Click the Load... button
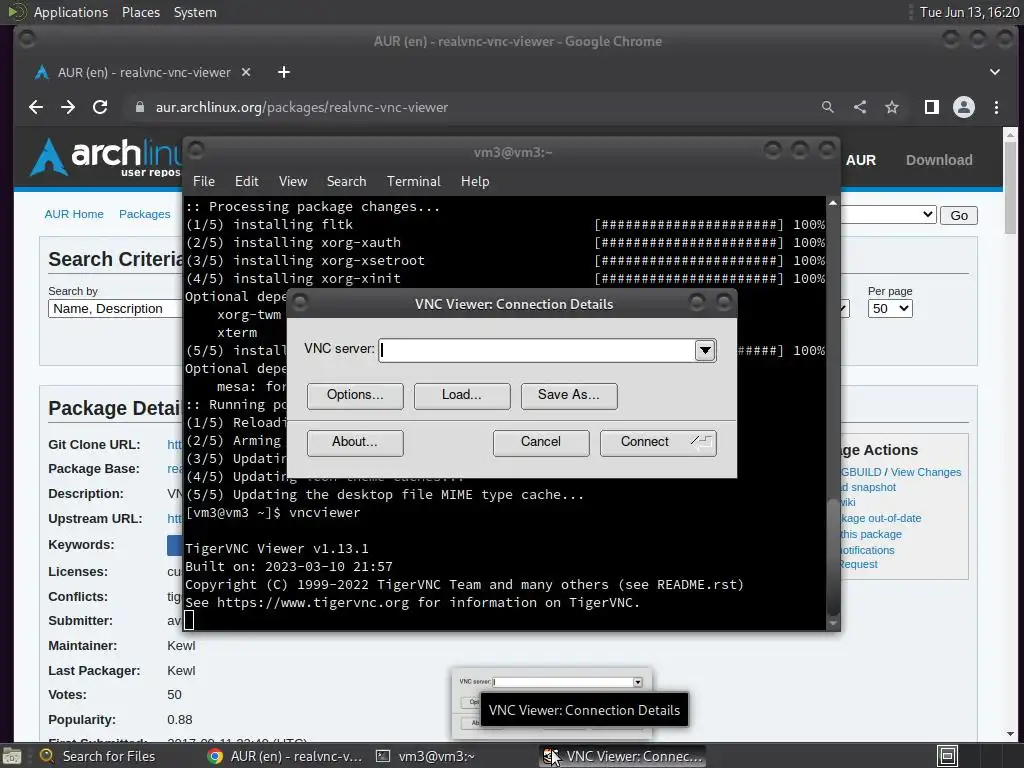 (462, 396)
